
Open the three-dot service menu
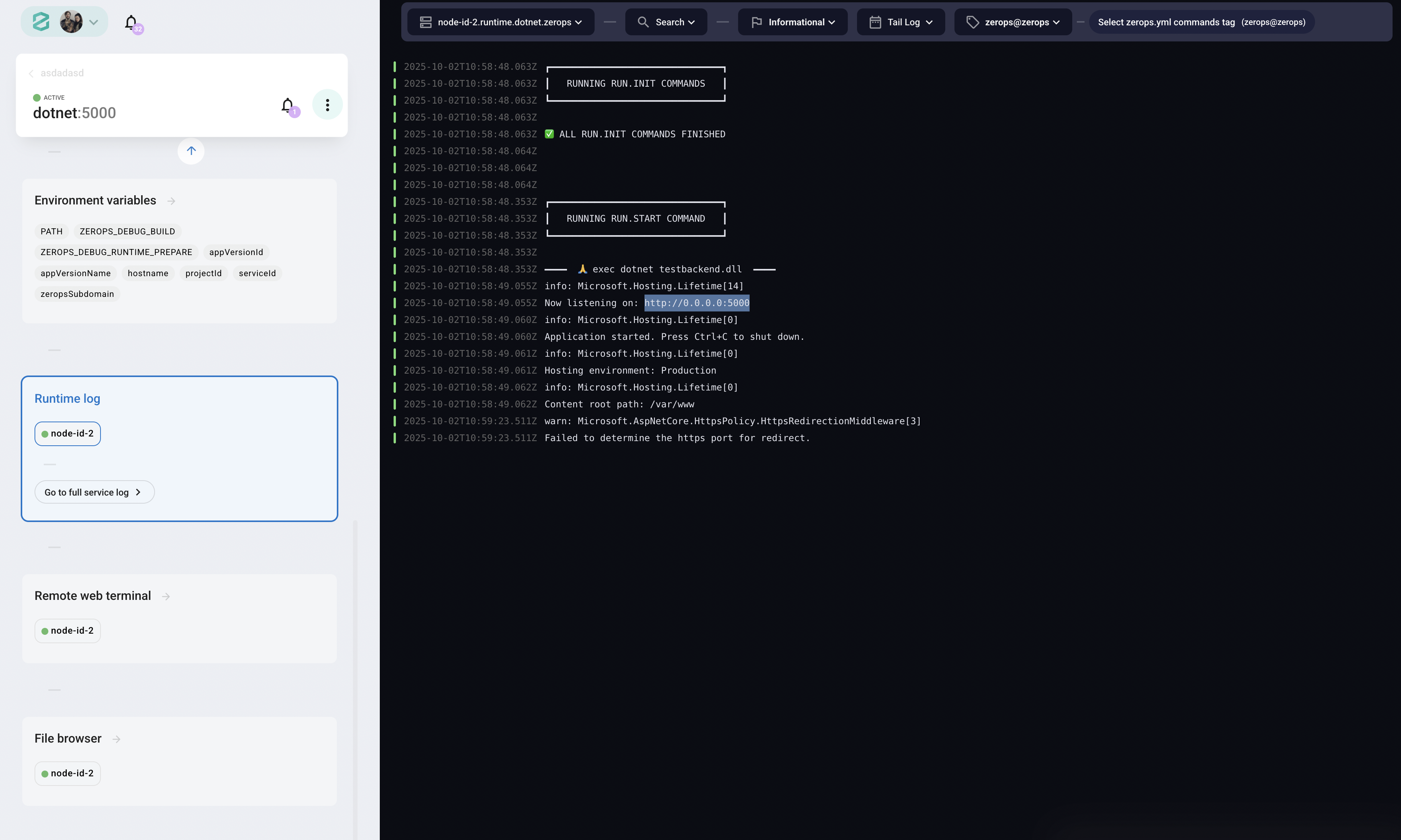(327, 105)
